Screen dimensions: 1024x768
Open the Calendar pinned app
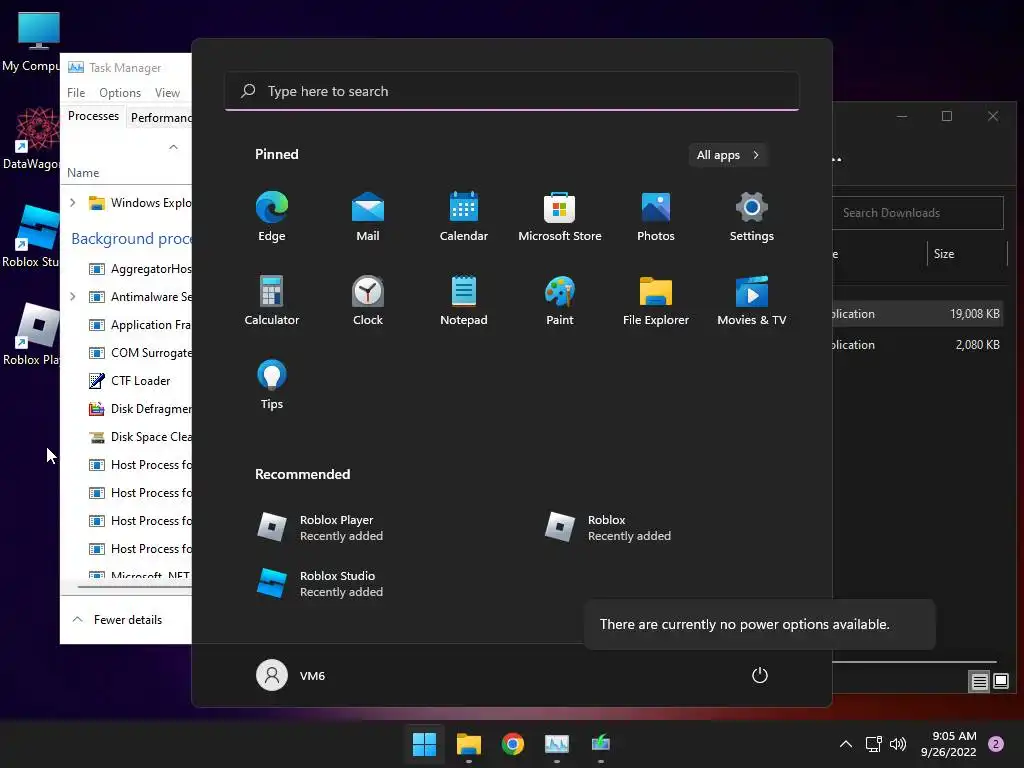point(464,216)
